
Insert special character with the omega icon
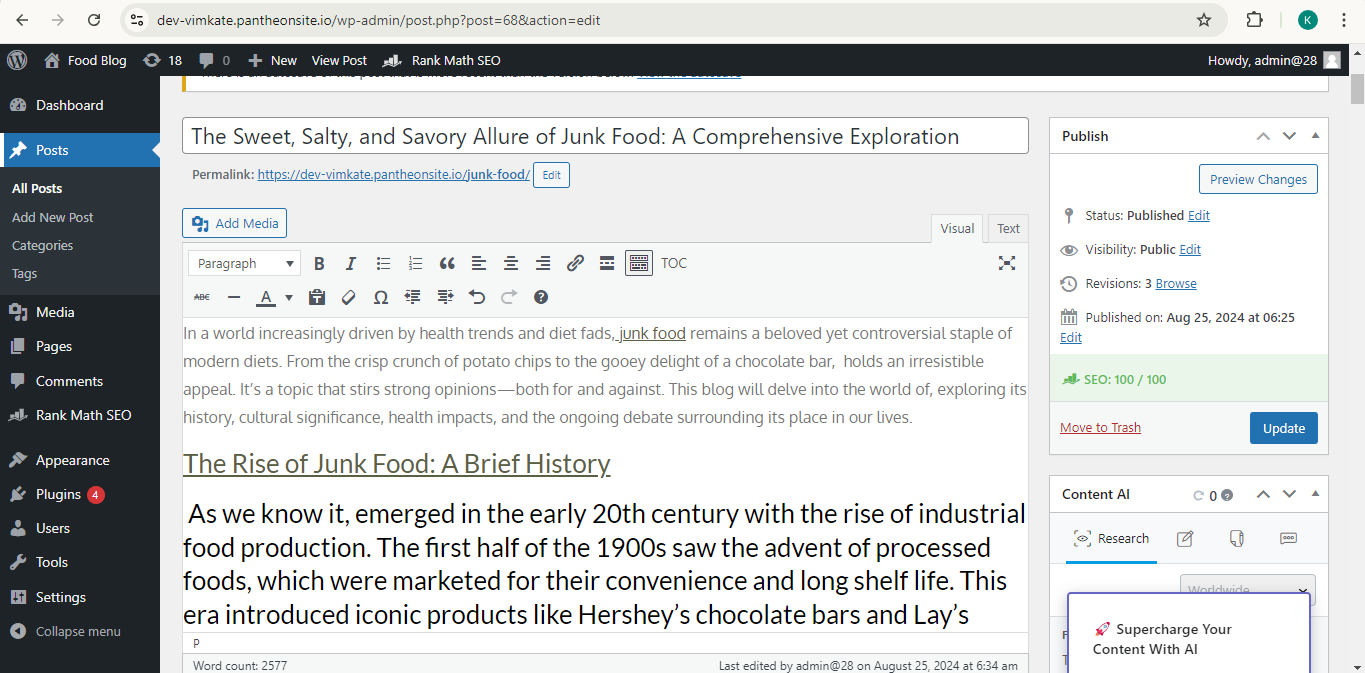coord(381,297)
